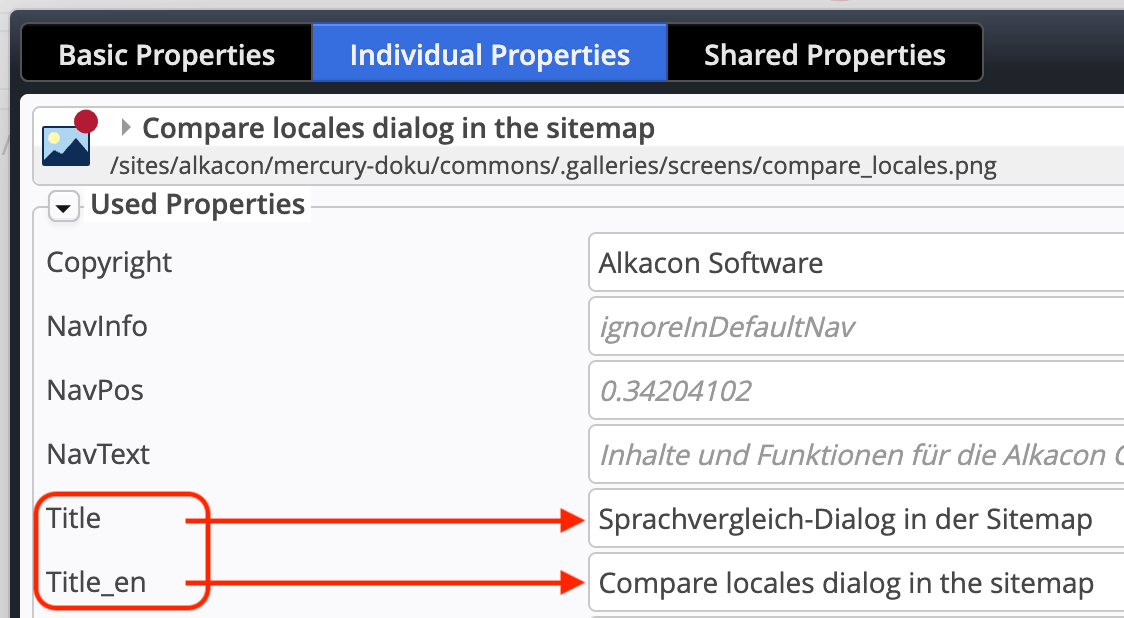This screenshot has width=1124, height=618.
Task: Click the compare_locales.png resource path
Action: click(x=553, y=163)
